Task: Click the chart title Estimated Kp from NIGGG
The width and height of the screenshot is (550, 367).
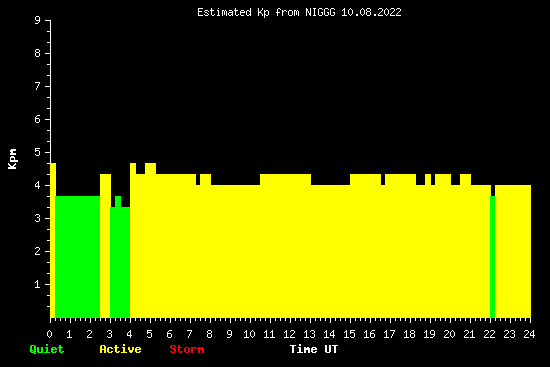Action: click(x=266, y=13)
